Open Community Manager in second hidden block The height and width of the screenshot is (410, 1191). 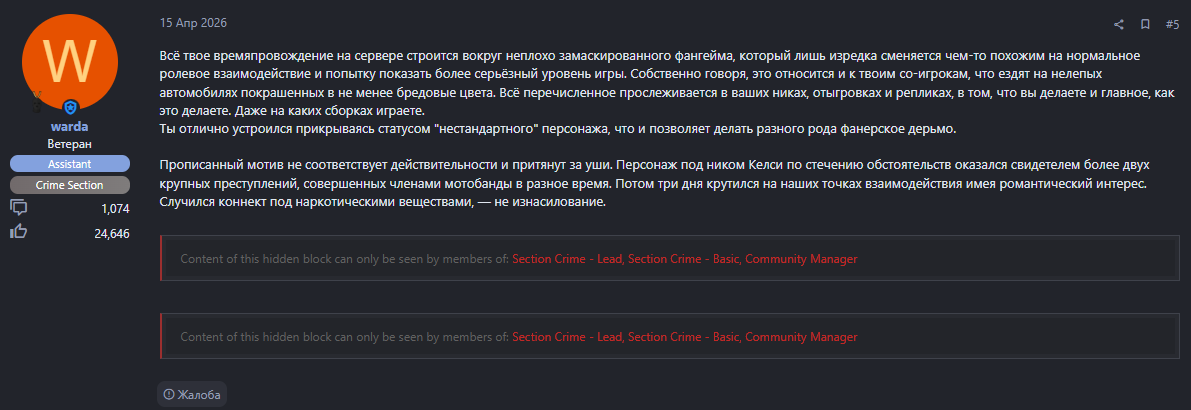(x=801, y=337)
